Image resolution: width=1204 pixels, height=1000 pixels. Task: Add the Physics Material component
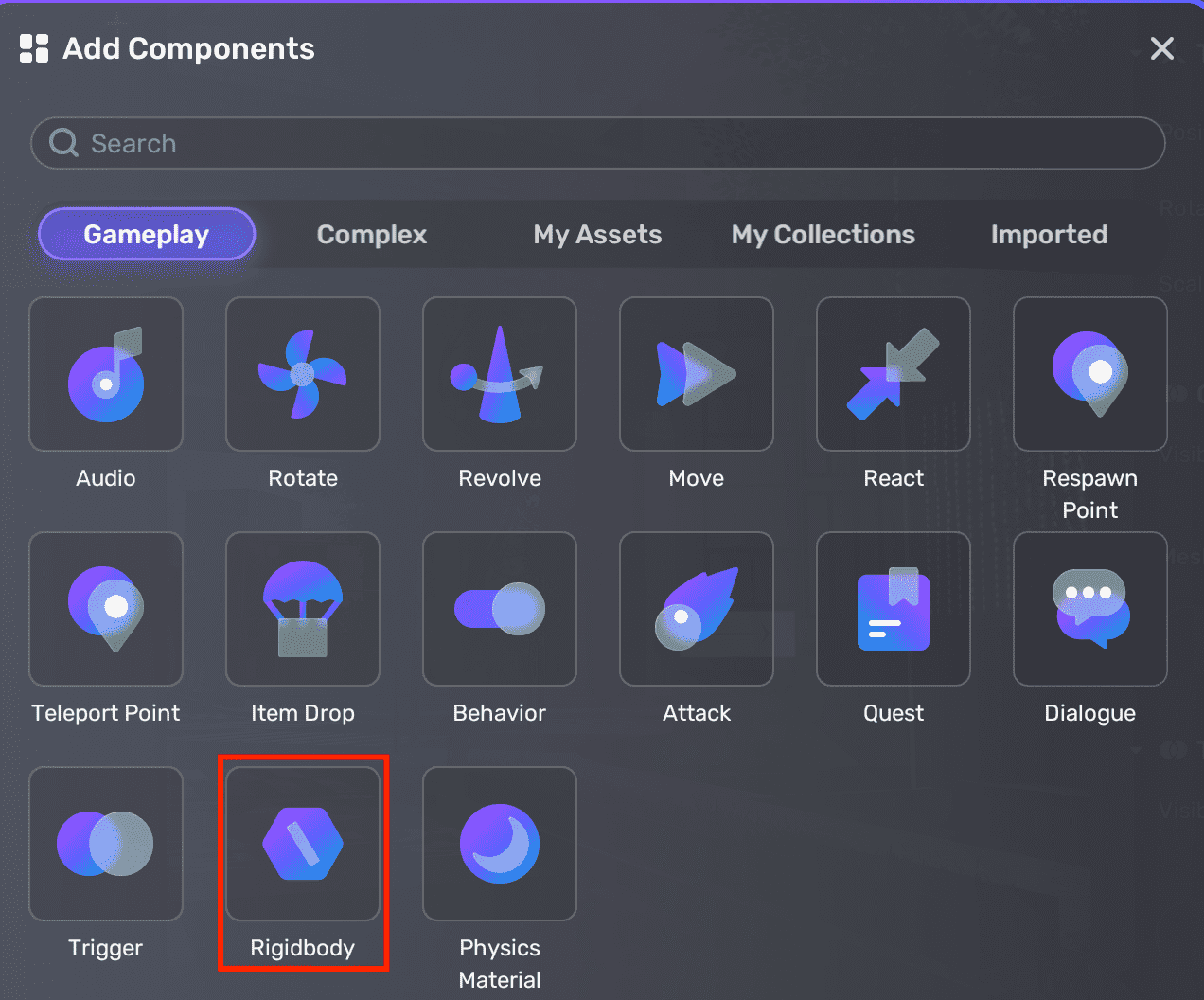point(500,844)
